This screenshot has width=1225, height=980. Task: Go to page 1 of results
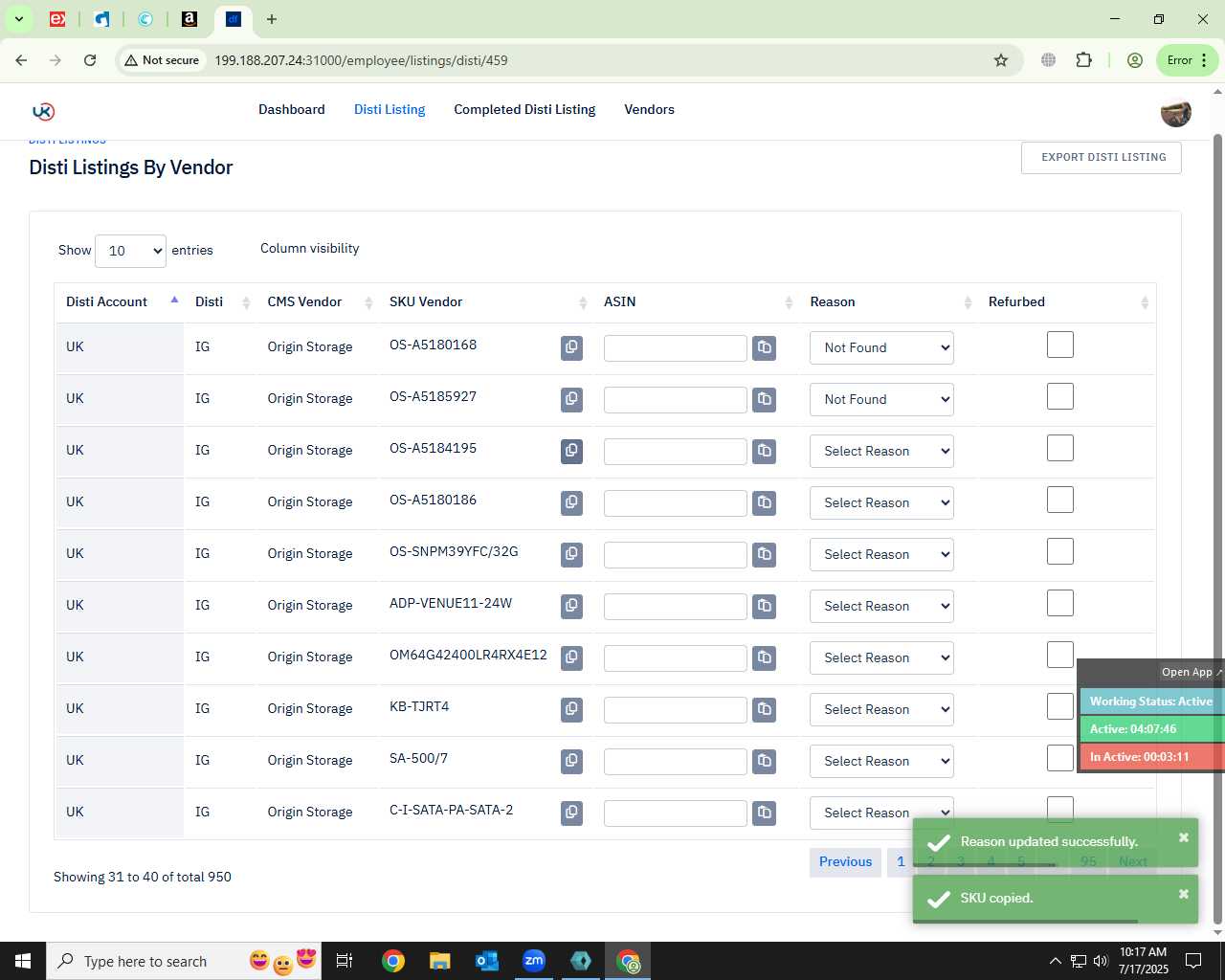(x=901, y=861)
